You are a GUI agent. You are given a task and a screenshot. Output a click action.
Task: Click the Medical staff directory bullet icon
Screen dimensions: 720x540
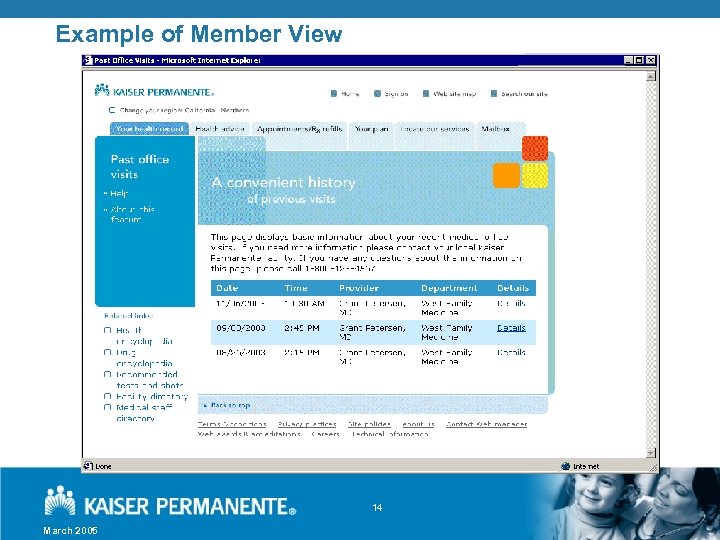107,407
